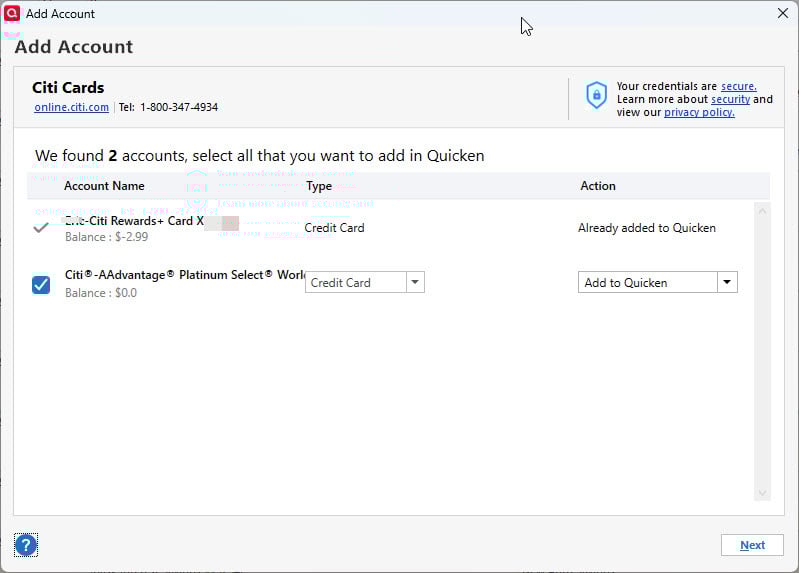Open help with the question mark icon
Viewport: 799px width, 573px height.
click(x=26, y=545)
